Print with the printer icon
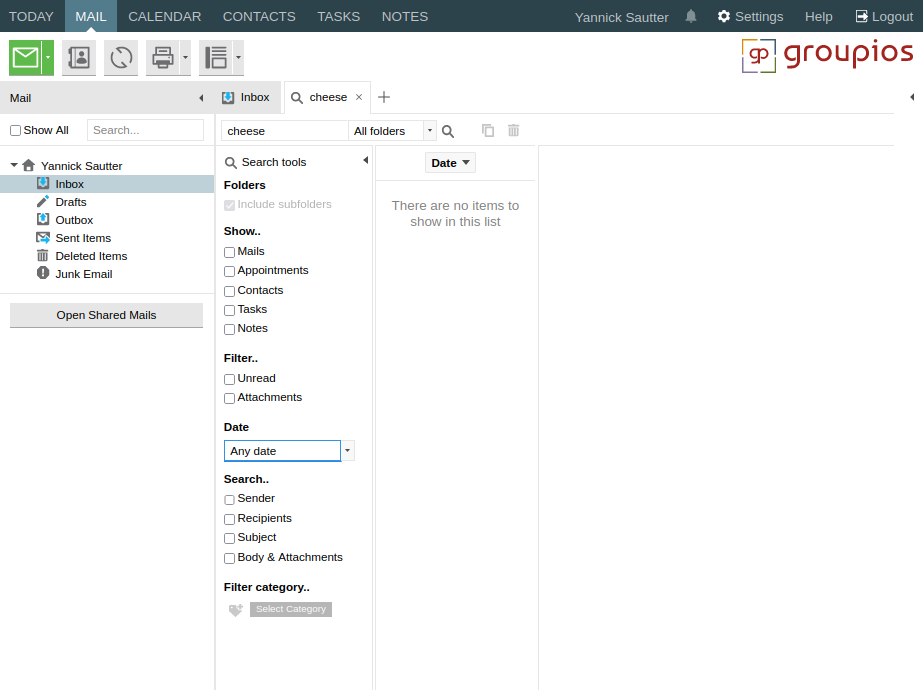This screenshot has height=690, width=923. (161, 57)
